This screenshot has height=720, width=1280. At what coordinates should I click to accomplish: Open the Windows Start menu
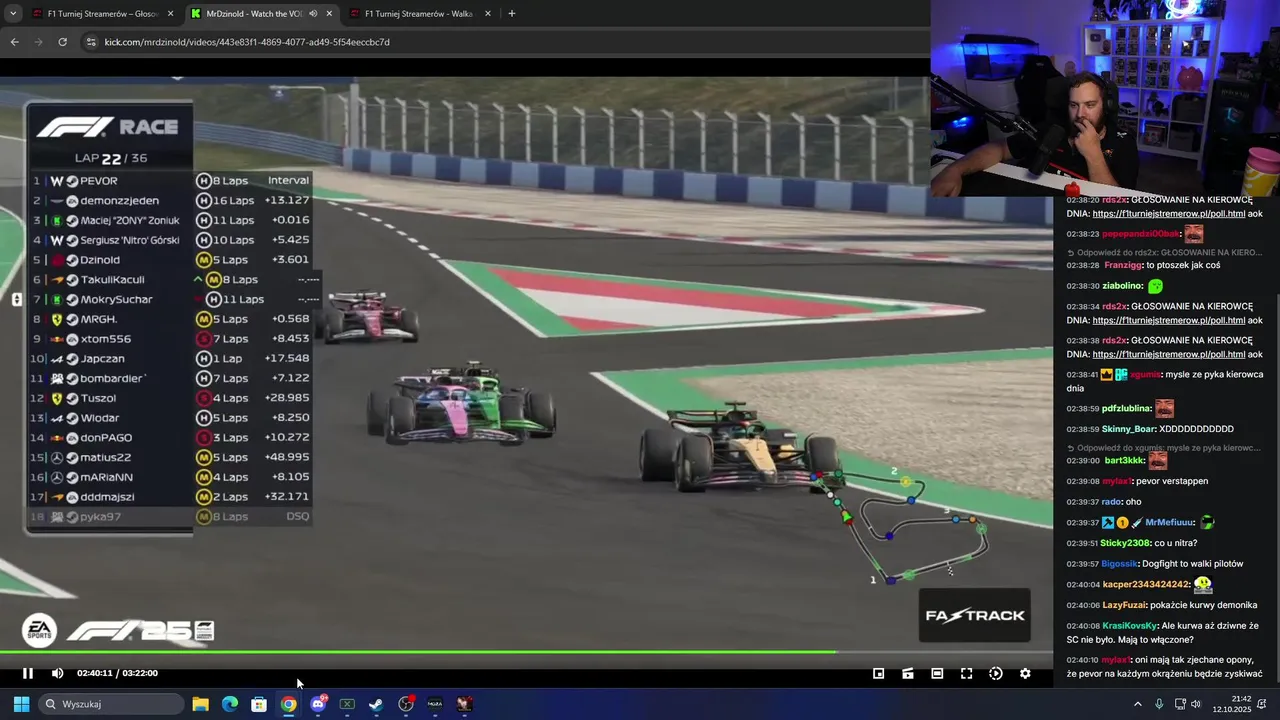(x=21, y=704)
